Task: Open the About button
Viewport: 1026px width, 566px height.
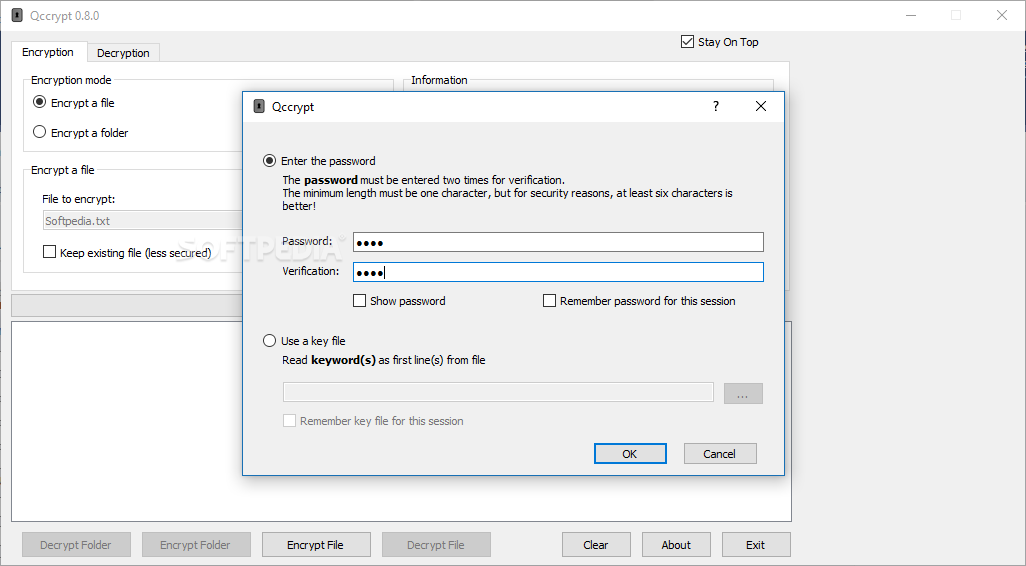Action: pyautogui.click(x=676, y=544)
